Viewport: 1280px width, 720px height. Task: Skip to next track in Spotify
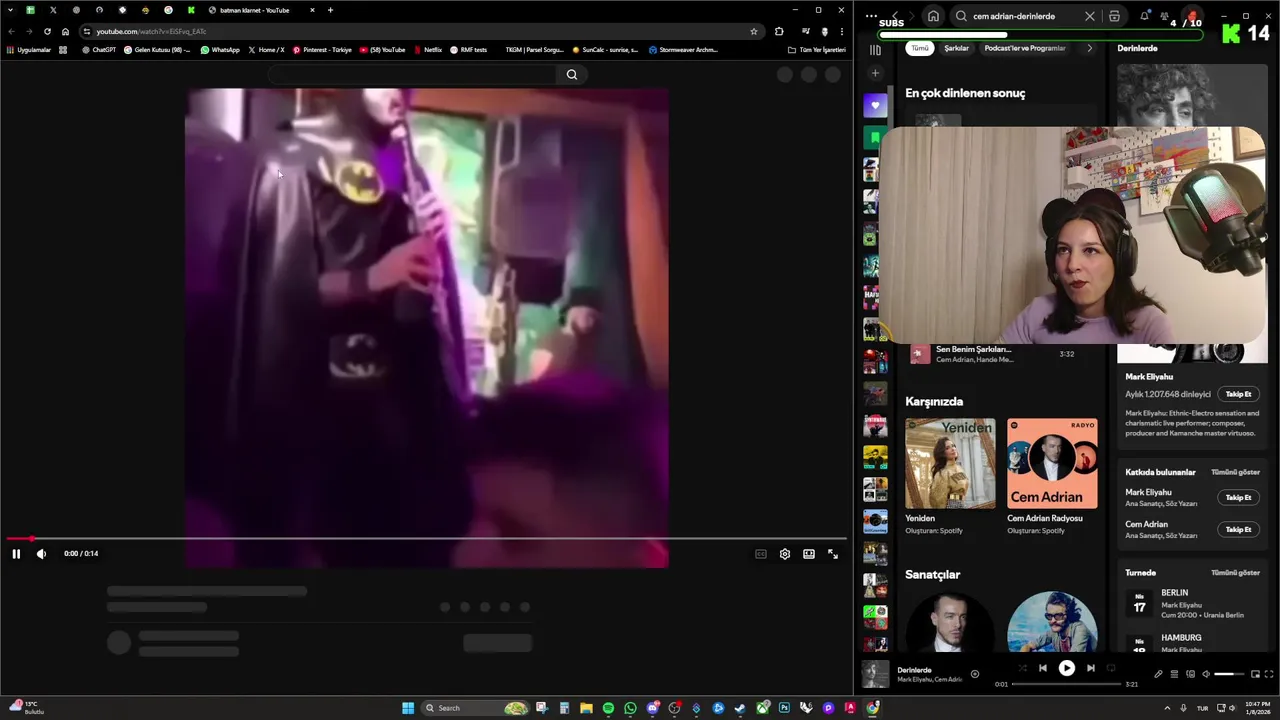(1091, 668)
